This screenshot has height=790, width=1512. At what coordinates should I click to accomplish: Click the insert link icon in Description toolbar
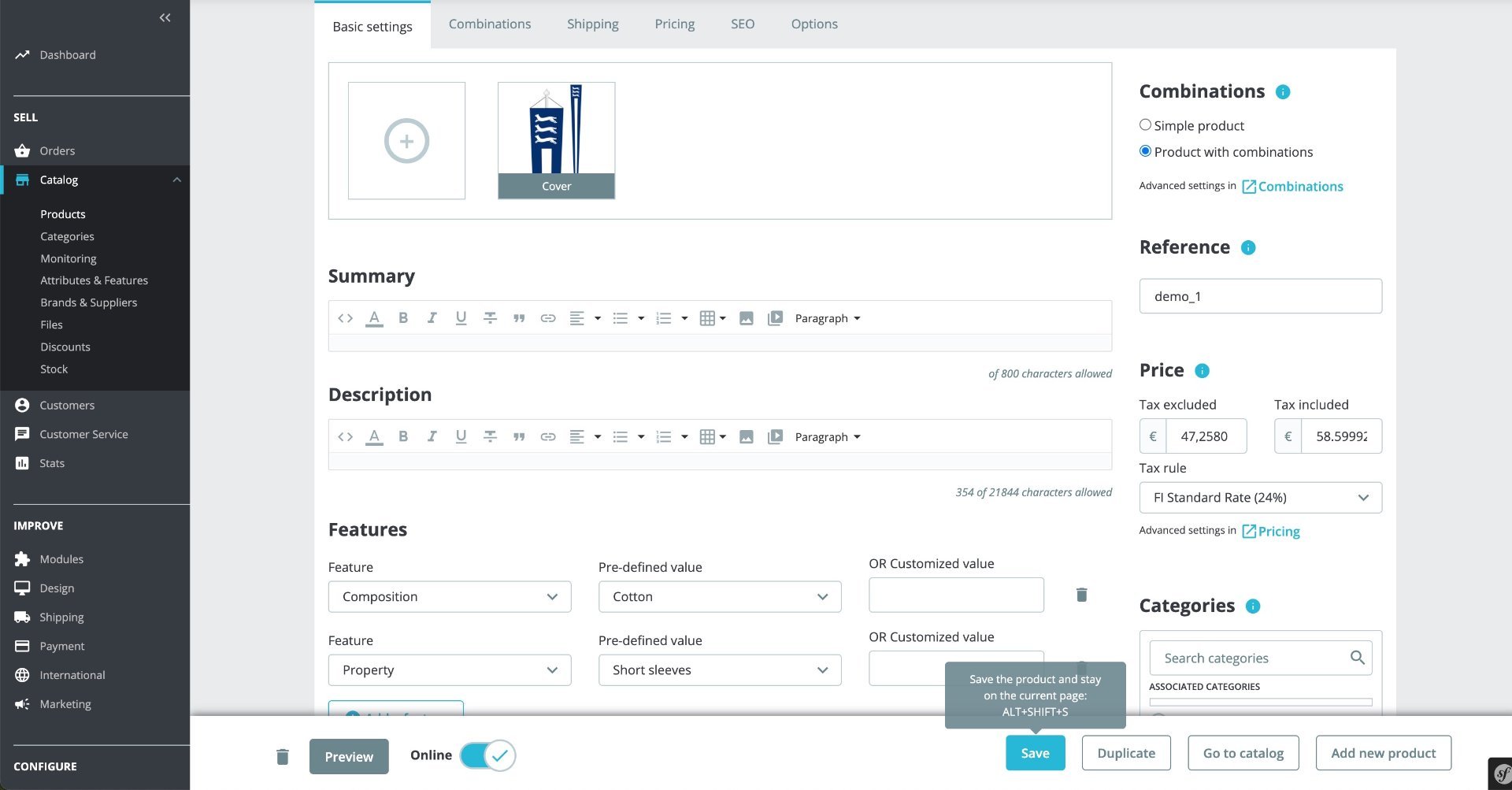click(548, 437)
